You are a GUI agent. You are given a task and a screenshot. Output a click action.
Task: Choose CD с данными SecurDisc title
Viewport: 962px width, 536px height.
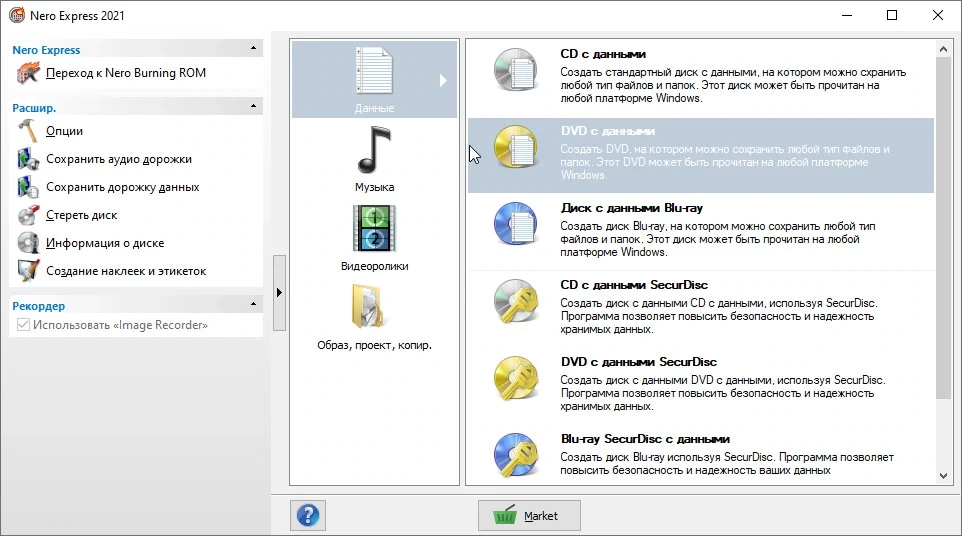(x=634, y=285)
